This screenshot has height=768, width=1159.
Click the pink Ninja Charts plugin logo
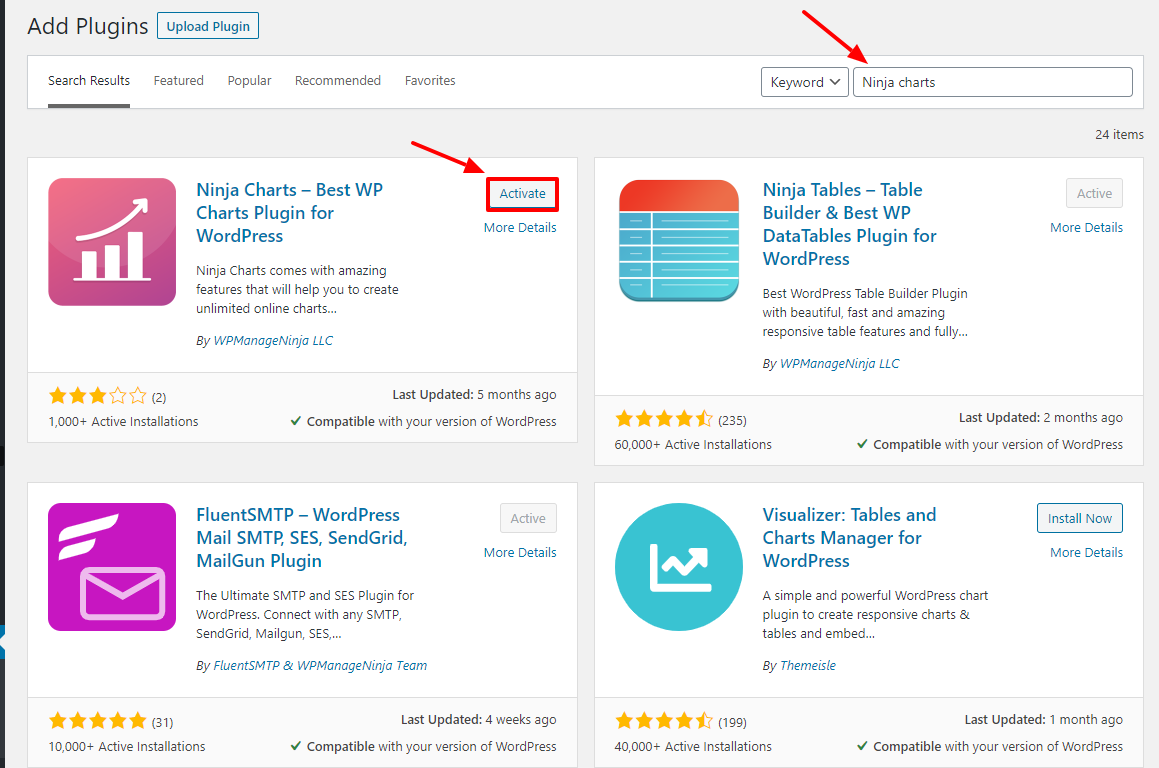pos(111,241)
